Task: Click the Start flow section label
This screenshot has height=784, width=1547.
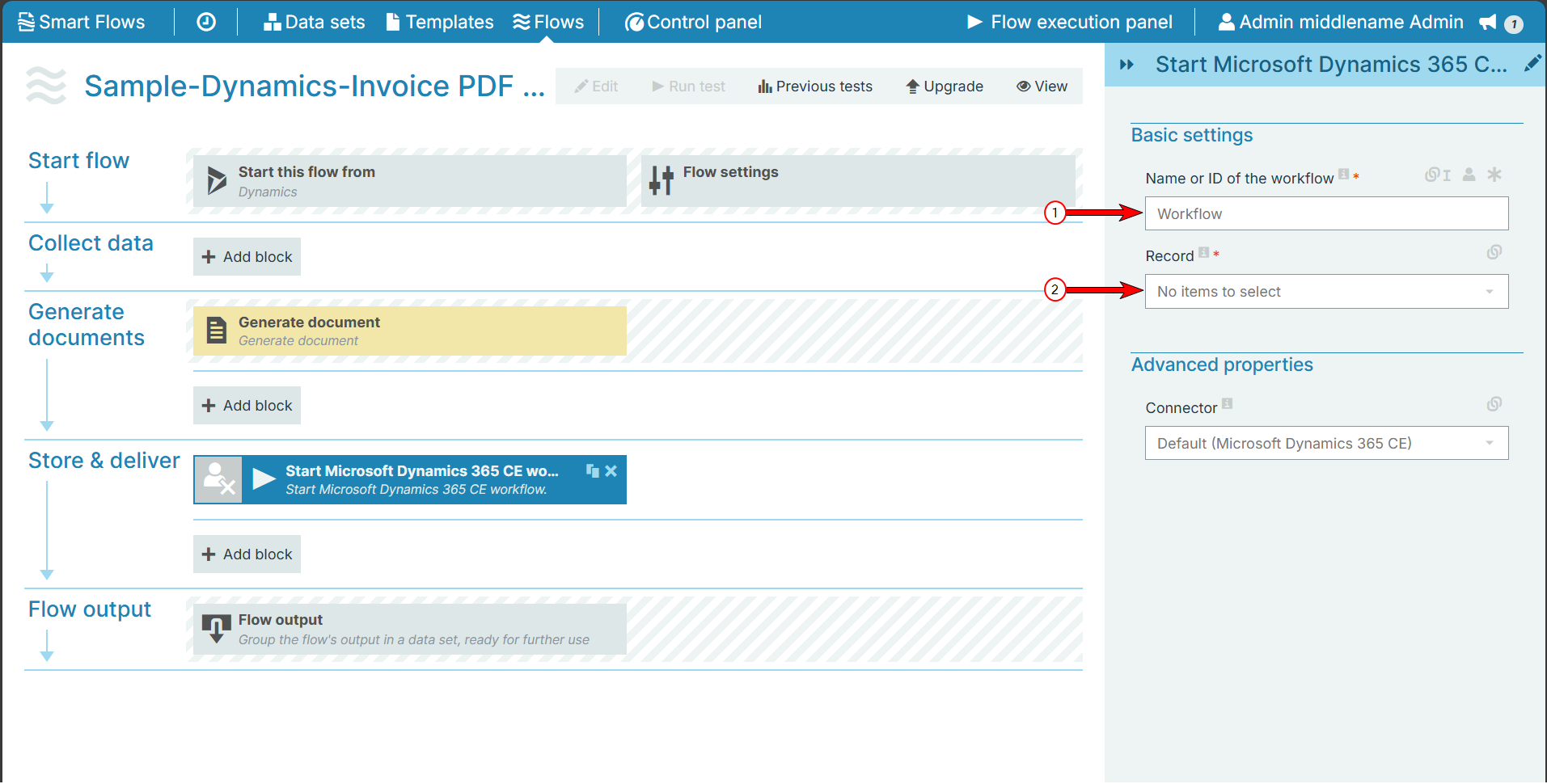Action: point(78,160)
